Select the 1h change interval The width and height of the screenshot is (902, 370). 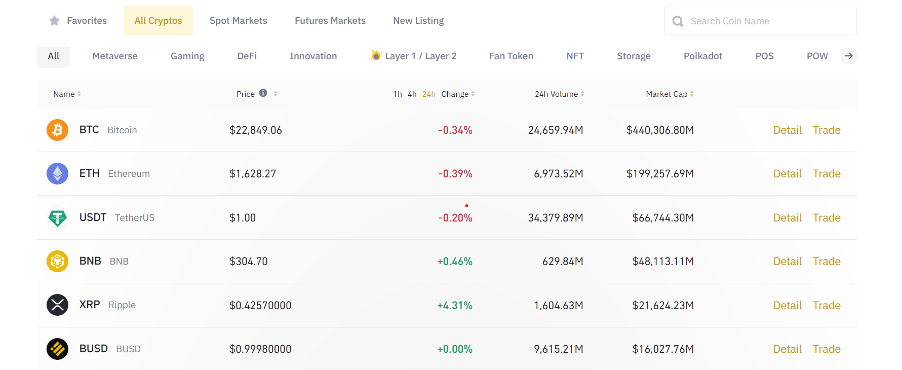coord(398,94)
